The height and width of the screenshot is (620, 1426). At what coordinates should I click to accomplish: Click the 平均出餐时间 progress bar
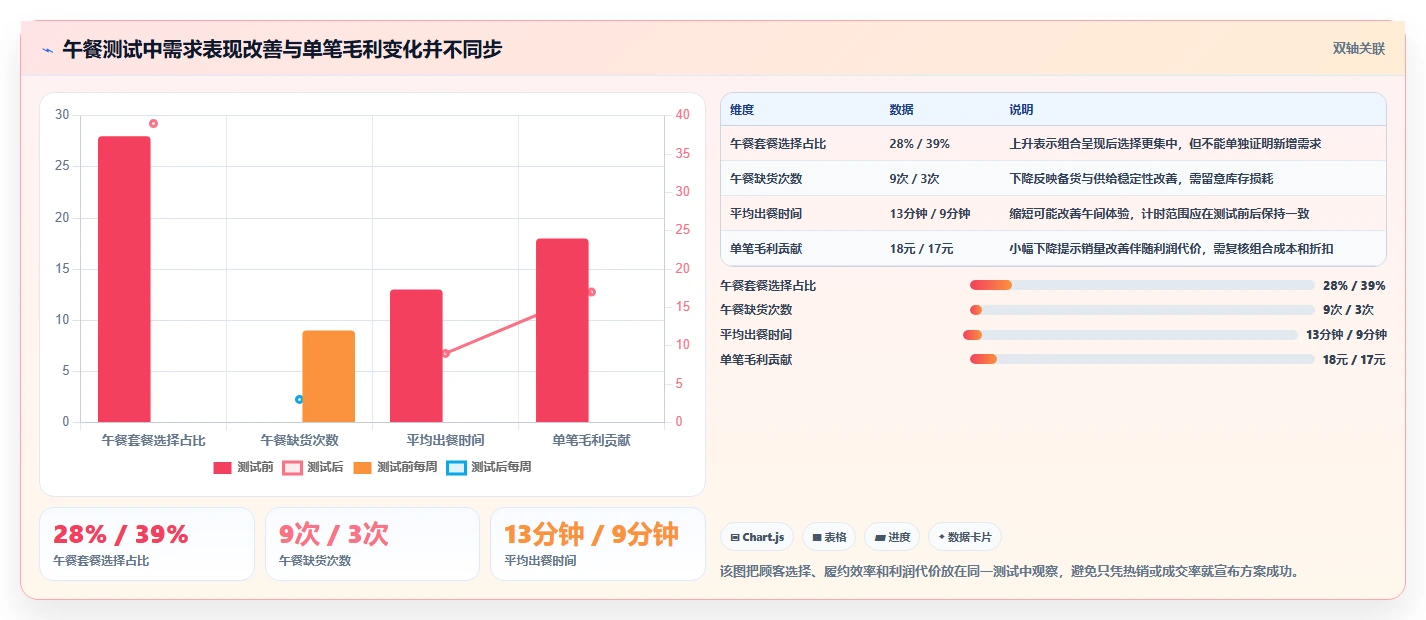pyautogui.click(x=1130, y=335)
